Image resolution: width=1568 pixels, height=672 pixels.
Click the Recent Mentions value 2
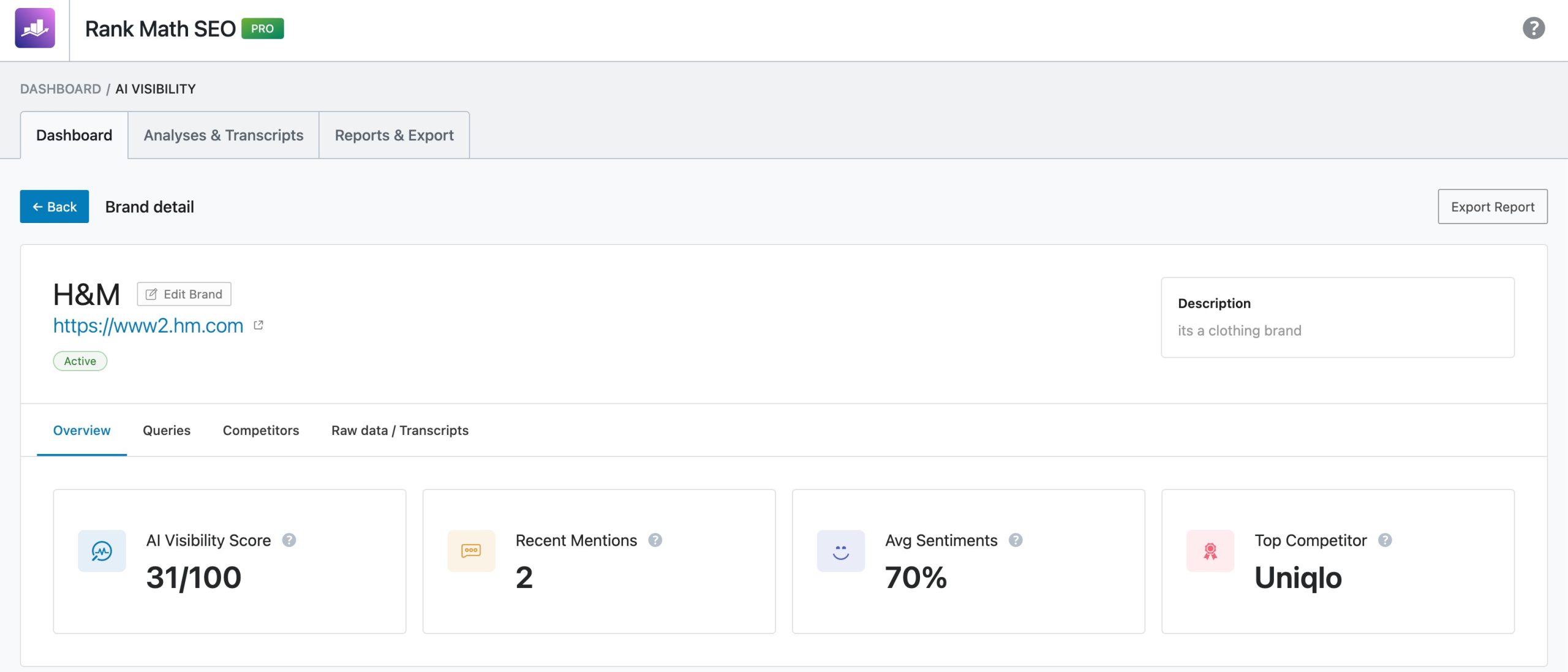point(524,578)
